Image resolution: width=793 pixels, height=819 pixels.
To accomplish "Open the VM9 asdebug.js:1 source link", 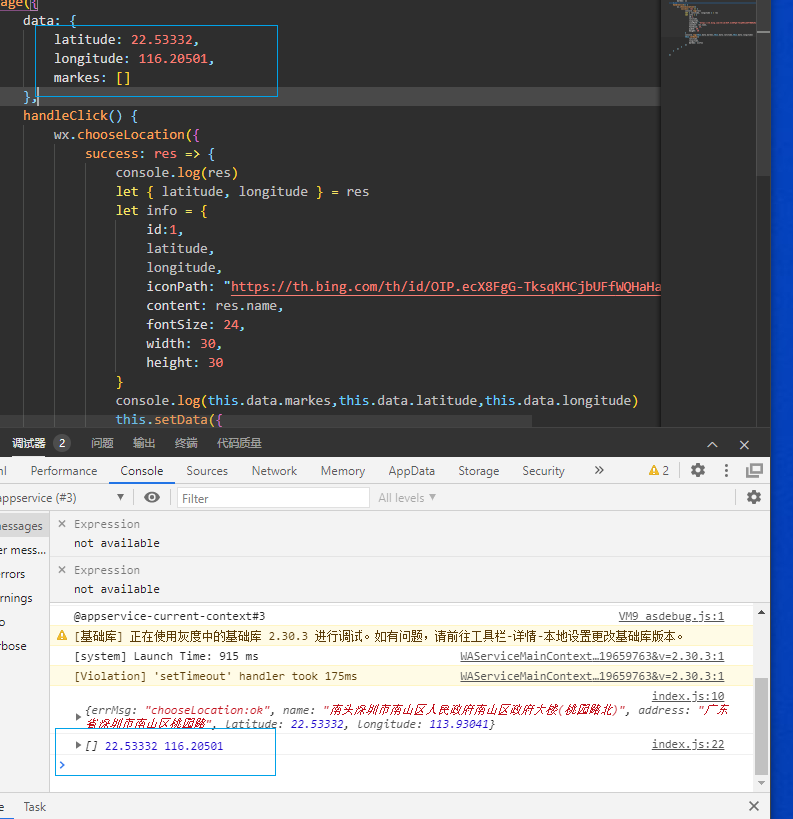I will pos(671,616).
